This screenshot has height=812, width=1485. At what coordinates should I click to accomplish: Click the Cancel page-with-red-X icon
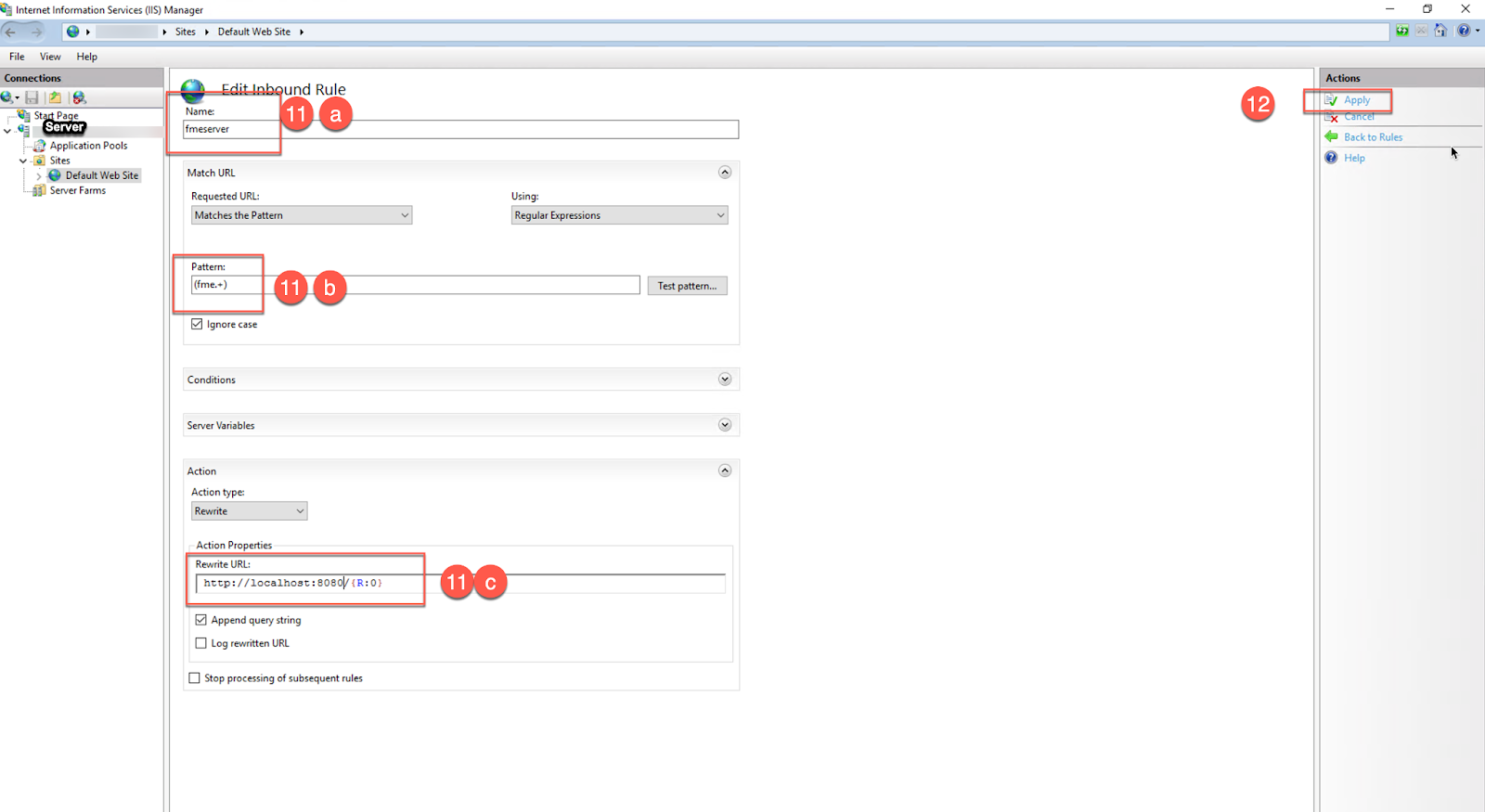1331,117
